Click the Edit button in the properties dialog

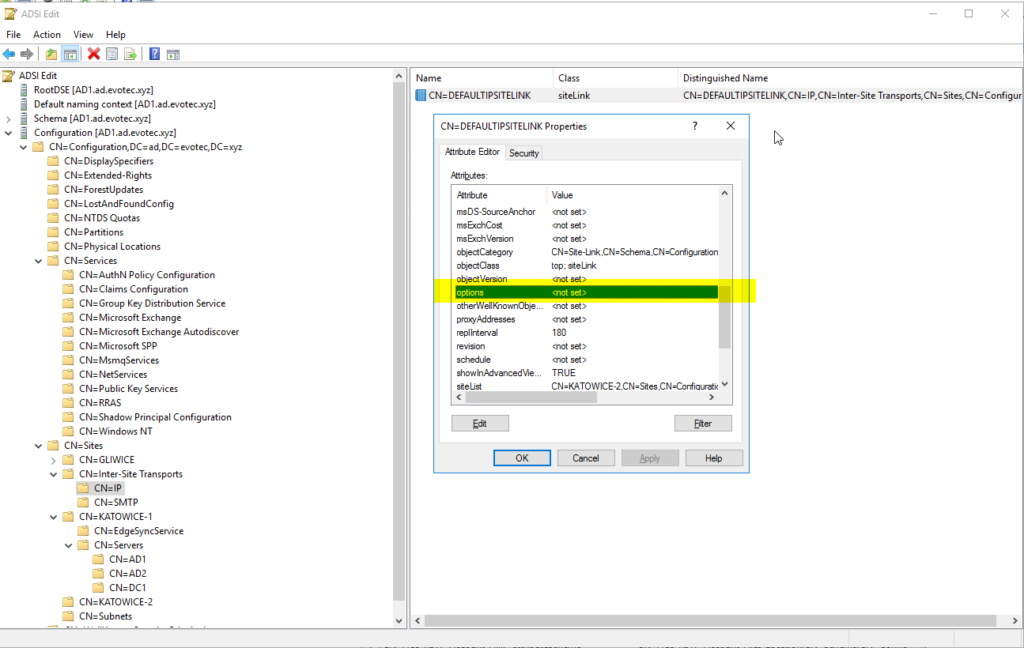pyautogui.click(x=480, y=422)
